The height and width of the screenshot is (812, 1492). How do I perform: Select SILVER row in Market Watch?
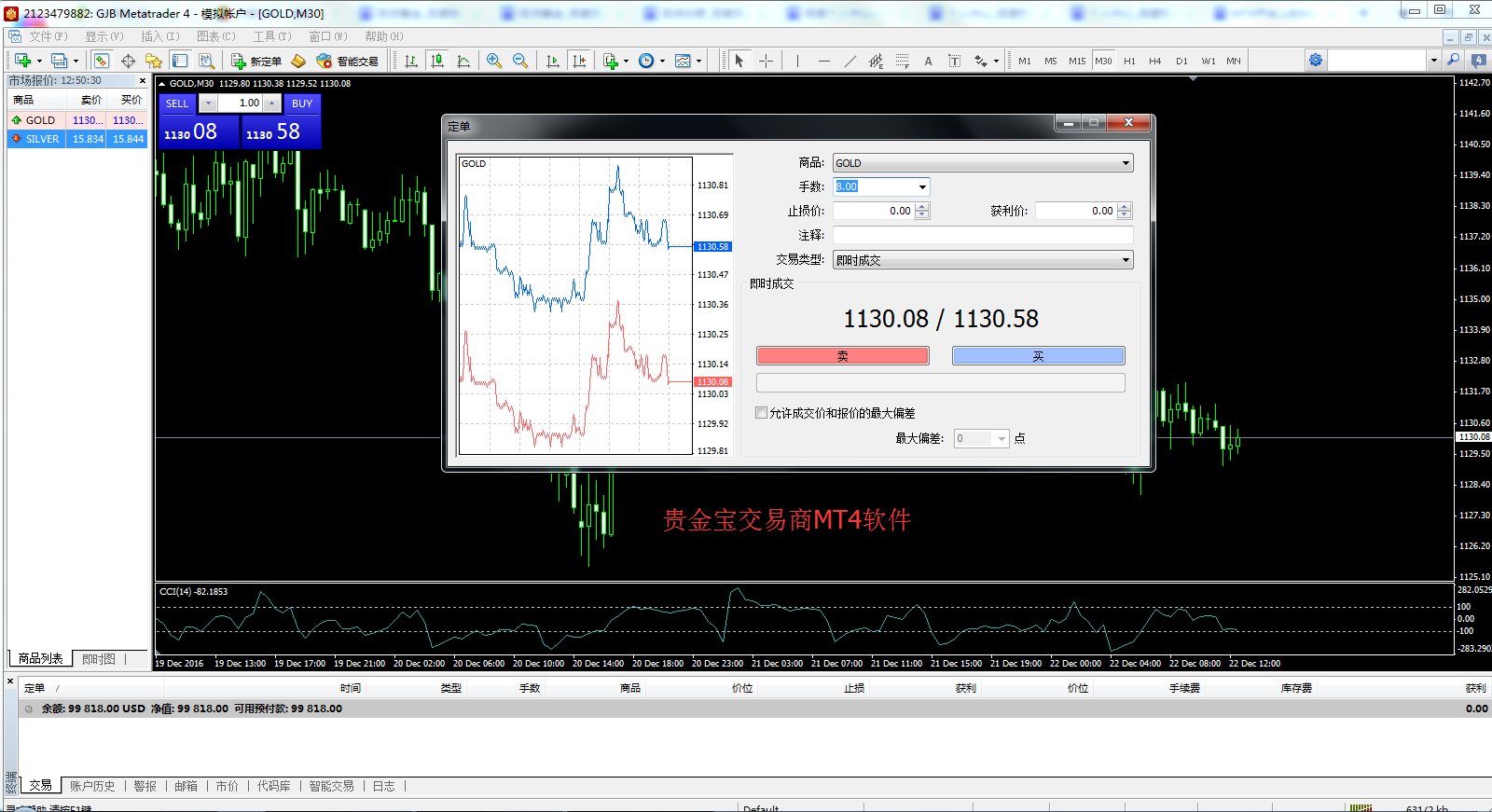(77, 138)
